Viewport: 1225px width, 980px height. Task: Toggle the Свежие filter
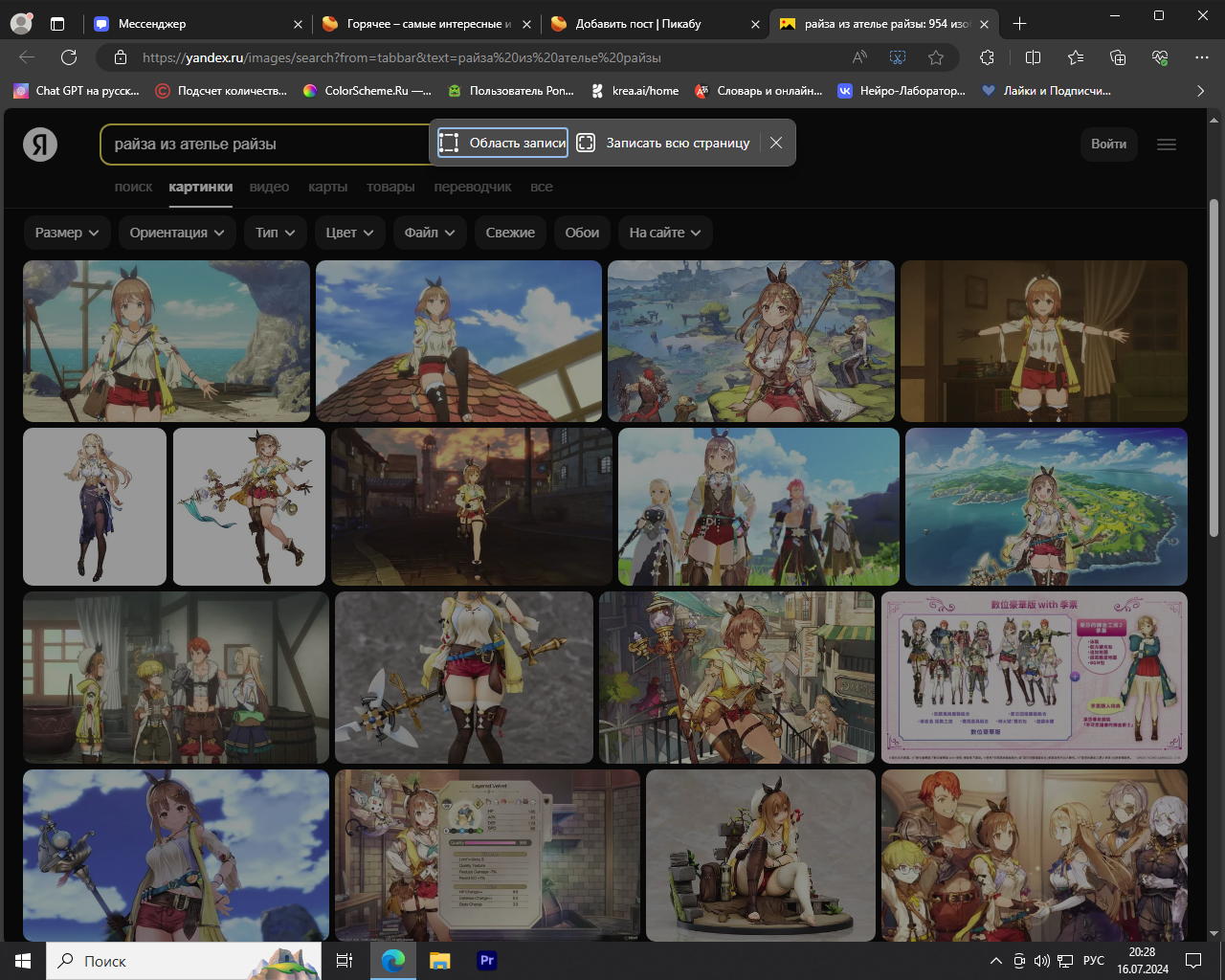(x=510, y=233)
